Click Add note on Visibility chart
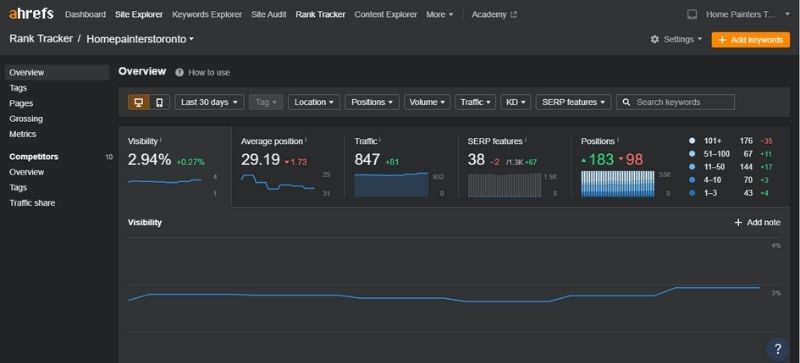 point(757,223)
